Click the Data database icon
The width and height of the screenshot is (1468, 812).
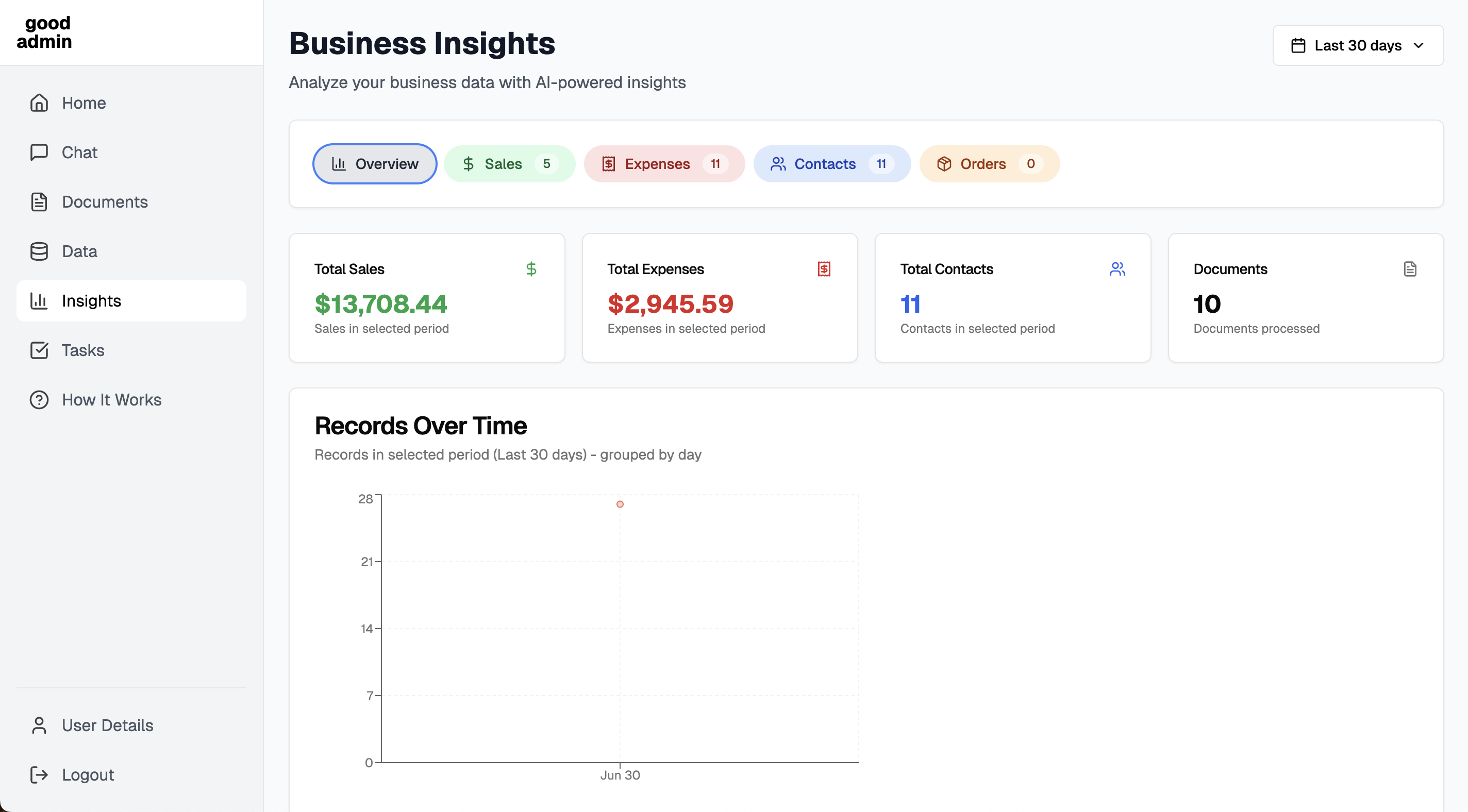click(x=39, y=251)
